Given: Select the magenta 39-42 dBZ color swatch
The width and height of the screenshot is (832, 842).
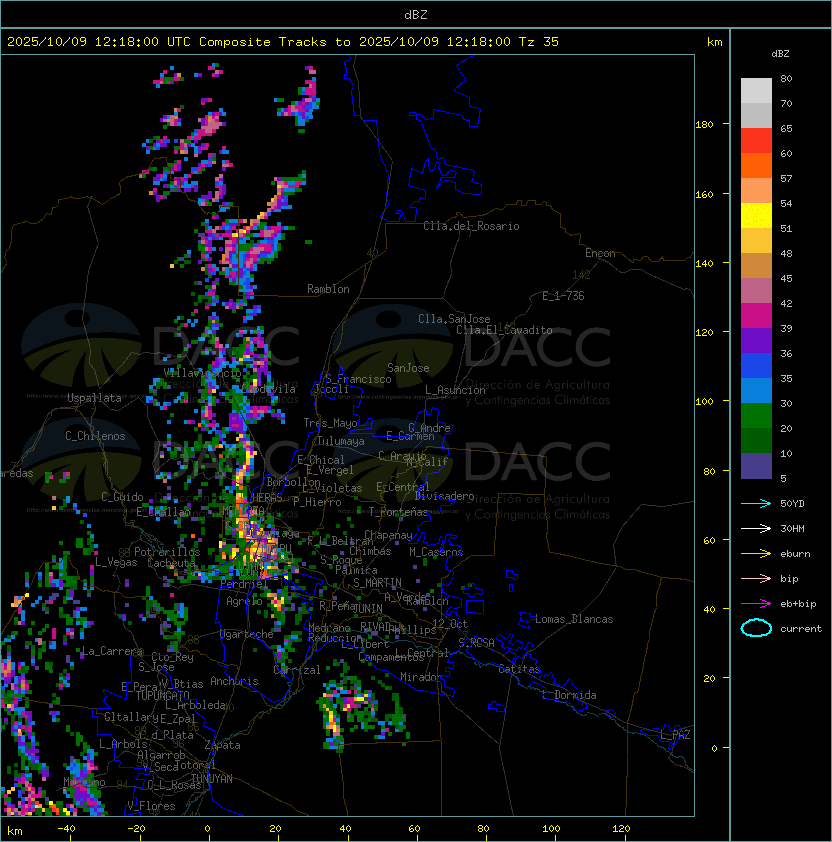Looking at the screenshot, I should [x=756, y=316].
